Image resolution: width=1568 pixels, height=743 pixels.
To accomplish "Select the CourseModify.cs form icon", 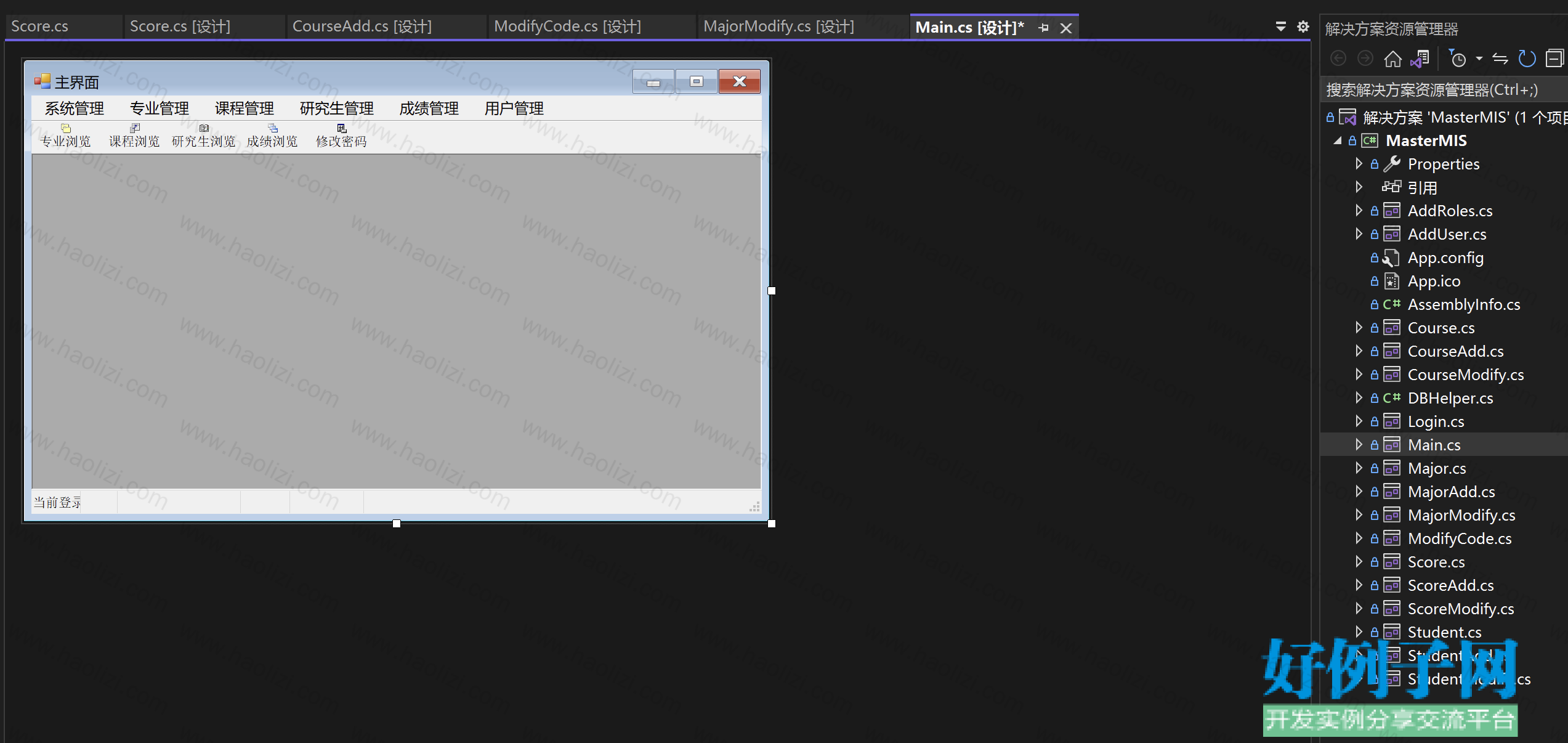I will click(x=1392, y=375).
